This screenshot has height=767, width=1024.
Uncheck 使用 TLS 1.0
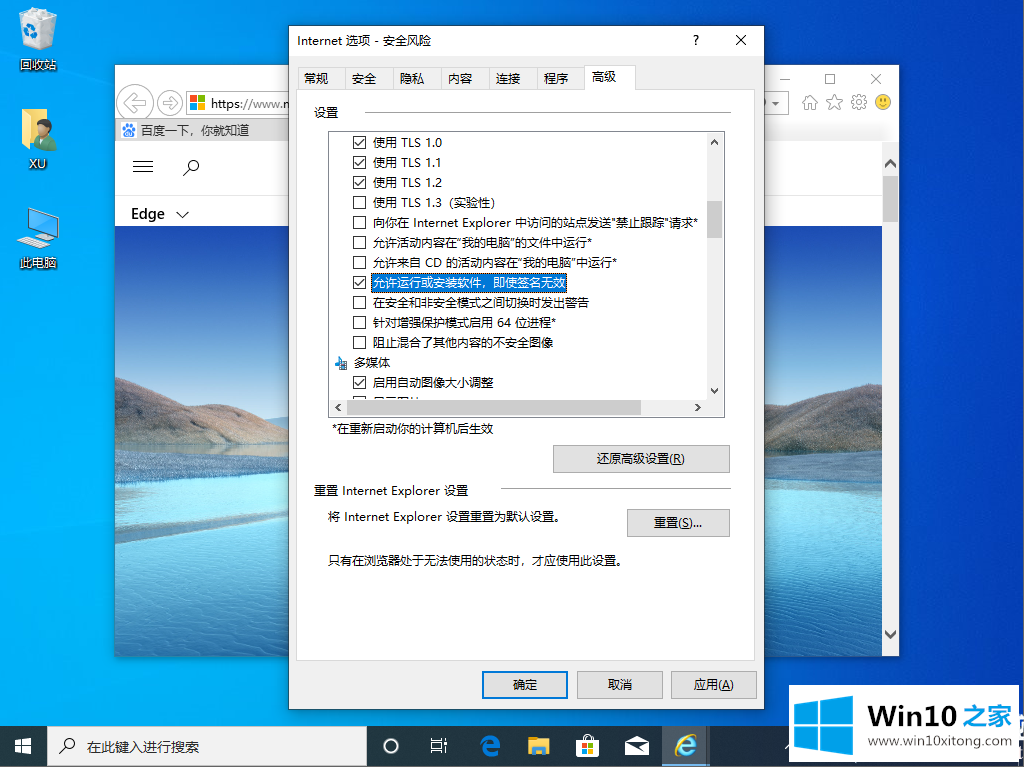(359, 142)
